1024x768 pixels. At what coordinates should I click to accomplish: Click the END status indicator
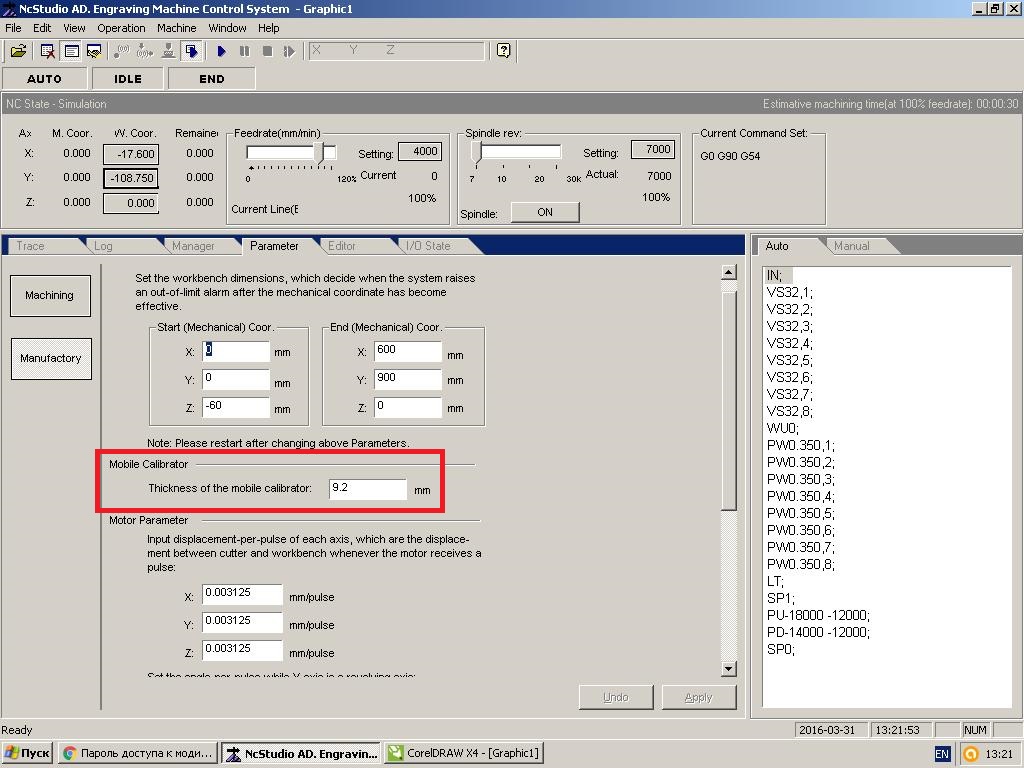(x=212, y=79)
